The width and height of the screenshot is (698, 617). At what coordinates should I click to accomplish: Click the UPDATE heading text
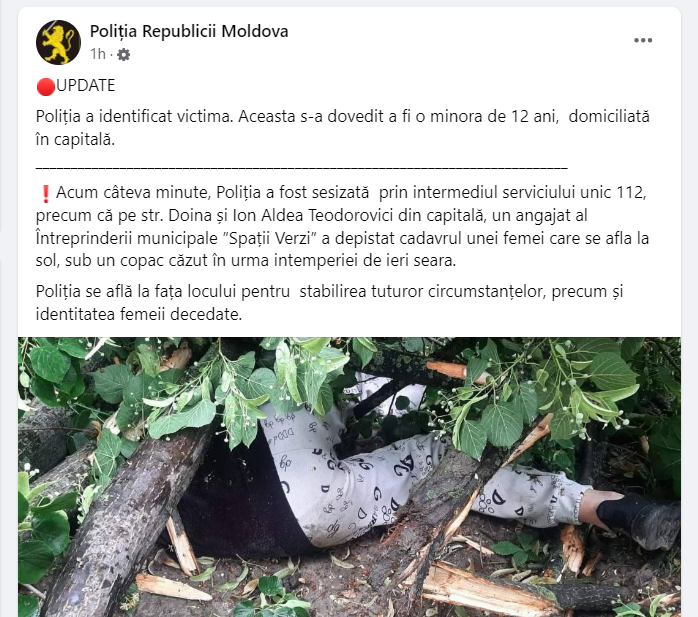tap(85, 85)
